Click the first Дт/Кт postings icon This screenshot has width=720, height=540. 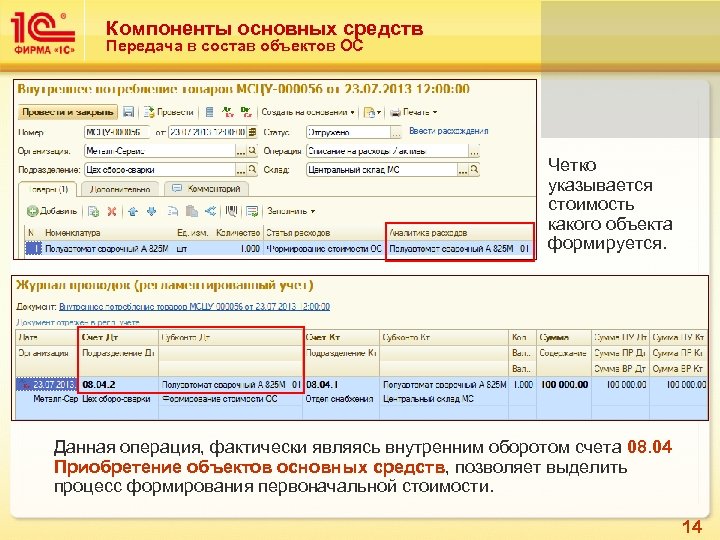(x=227, y=112)
